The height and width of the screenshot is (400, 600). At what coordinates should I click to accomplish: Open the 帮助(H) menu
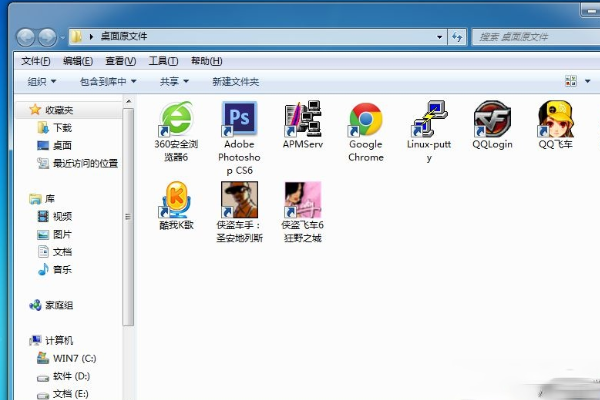(207, 61)
